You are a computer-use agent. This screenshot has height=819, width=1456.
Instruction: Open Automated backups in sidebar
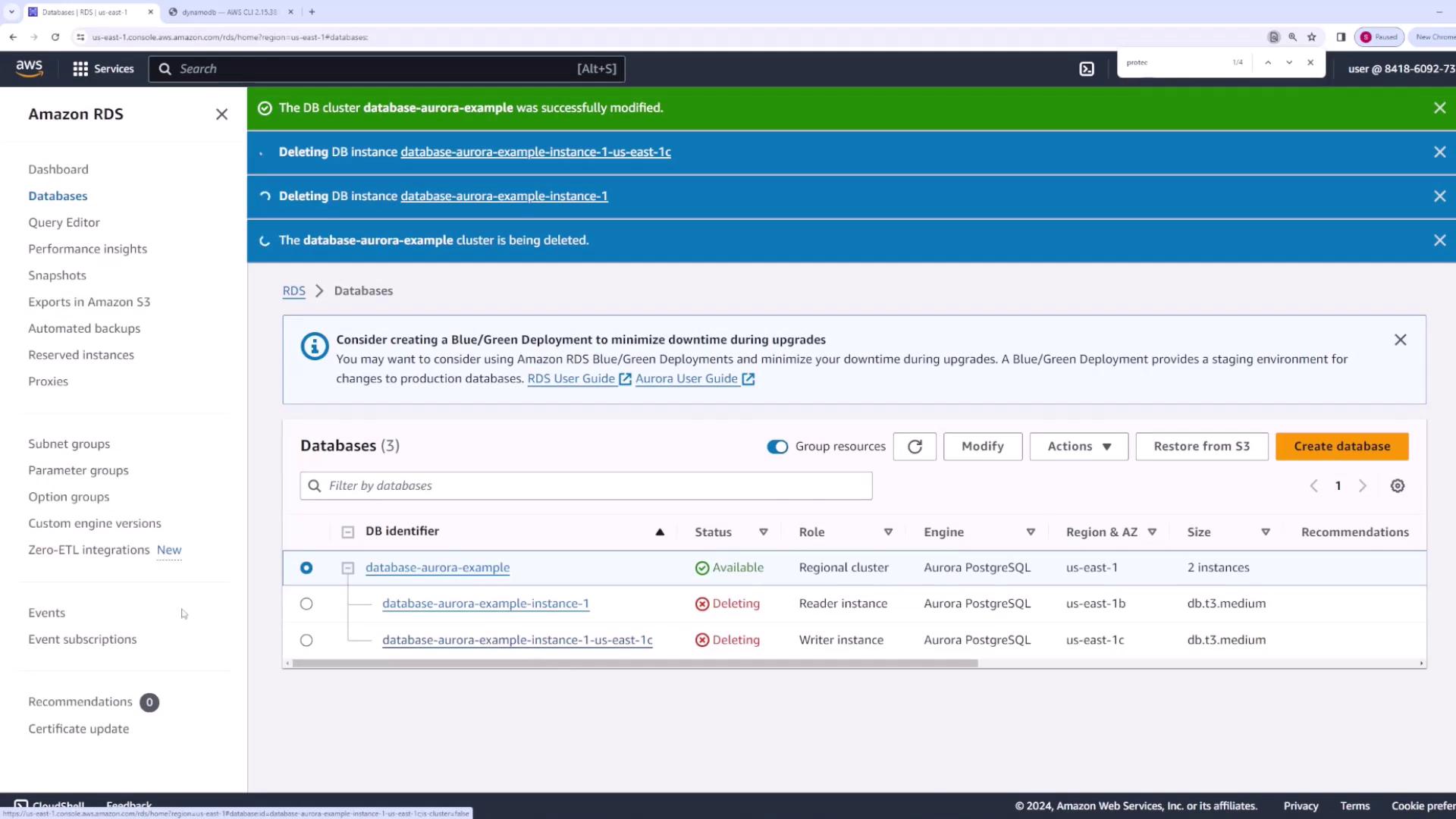pos(84,329)
